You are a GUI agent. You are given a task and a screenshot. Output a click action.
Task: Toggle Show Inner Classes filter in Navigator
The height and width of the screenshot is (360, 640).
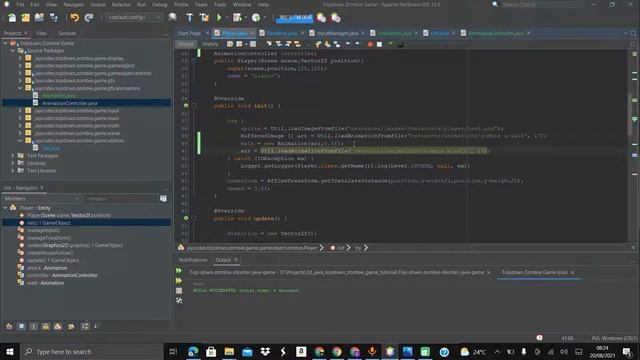58,326
